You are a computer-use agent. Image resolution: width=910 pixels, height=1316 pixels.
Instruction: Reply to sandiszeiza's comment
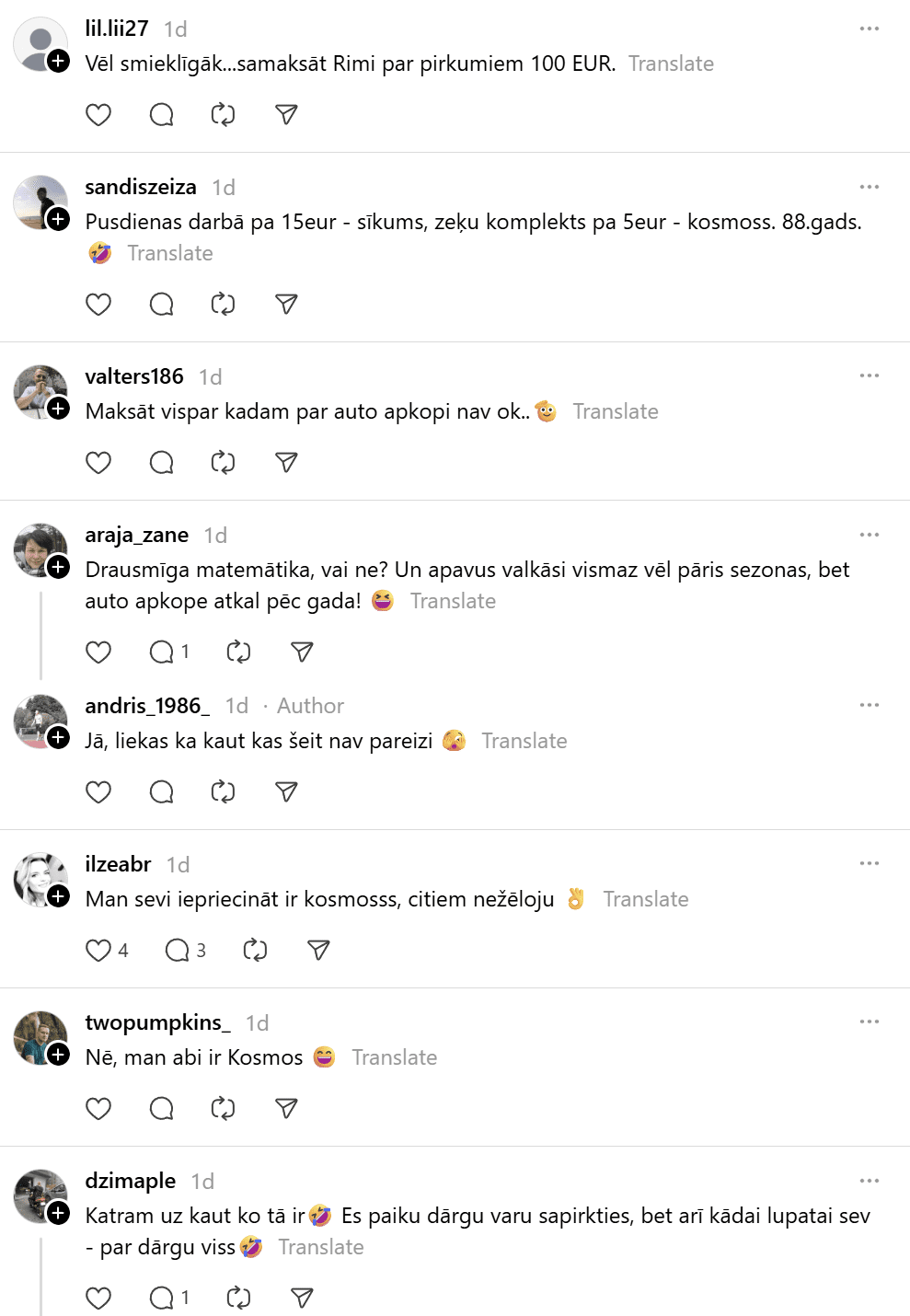coord(161,305)
